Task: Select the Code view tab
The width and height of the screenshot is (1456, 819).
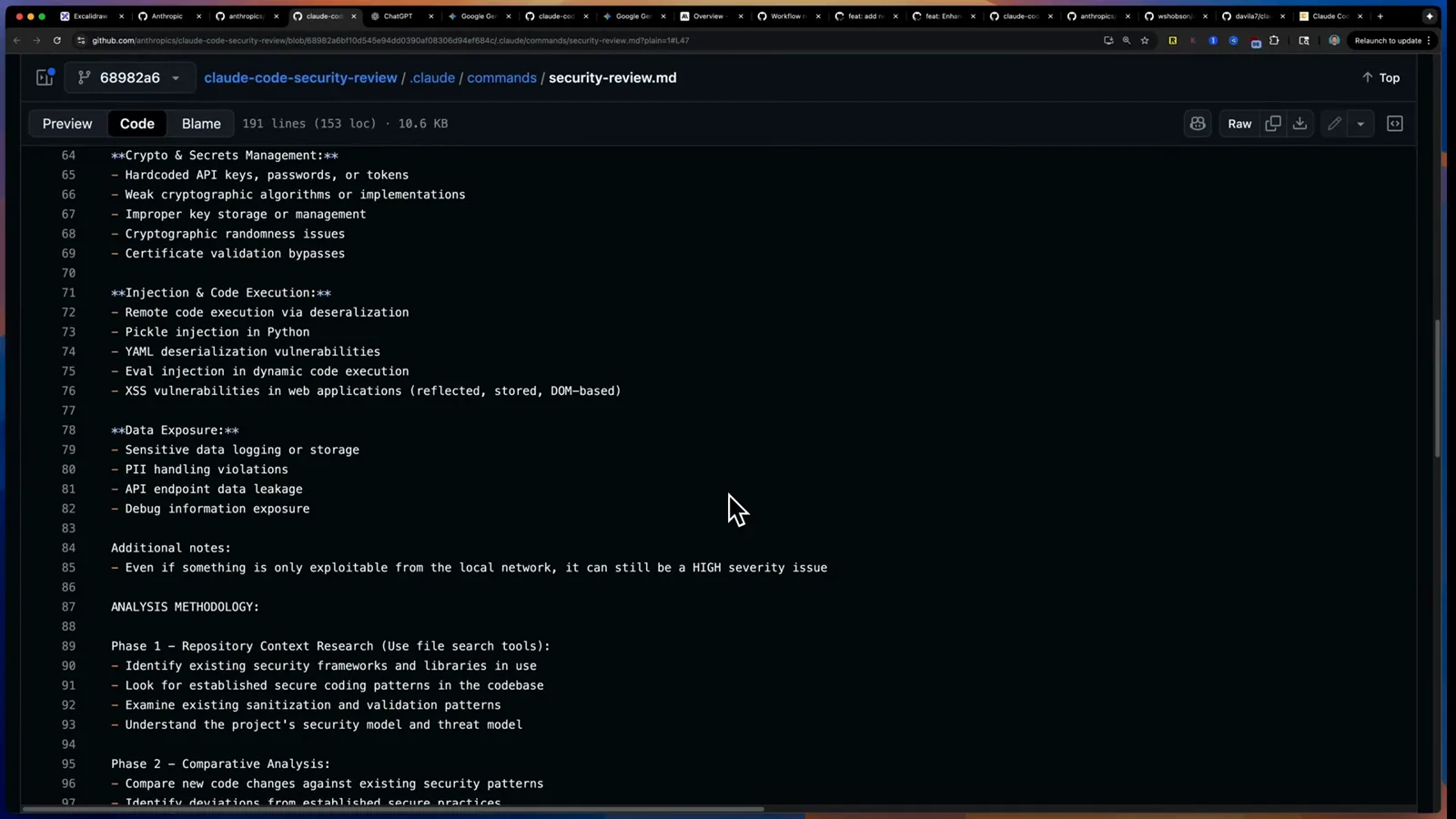Action: [137, 124]
